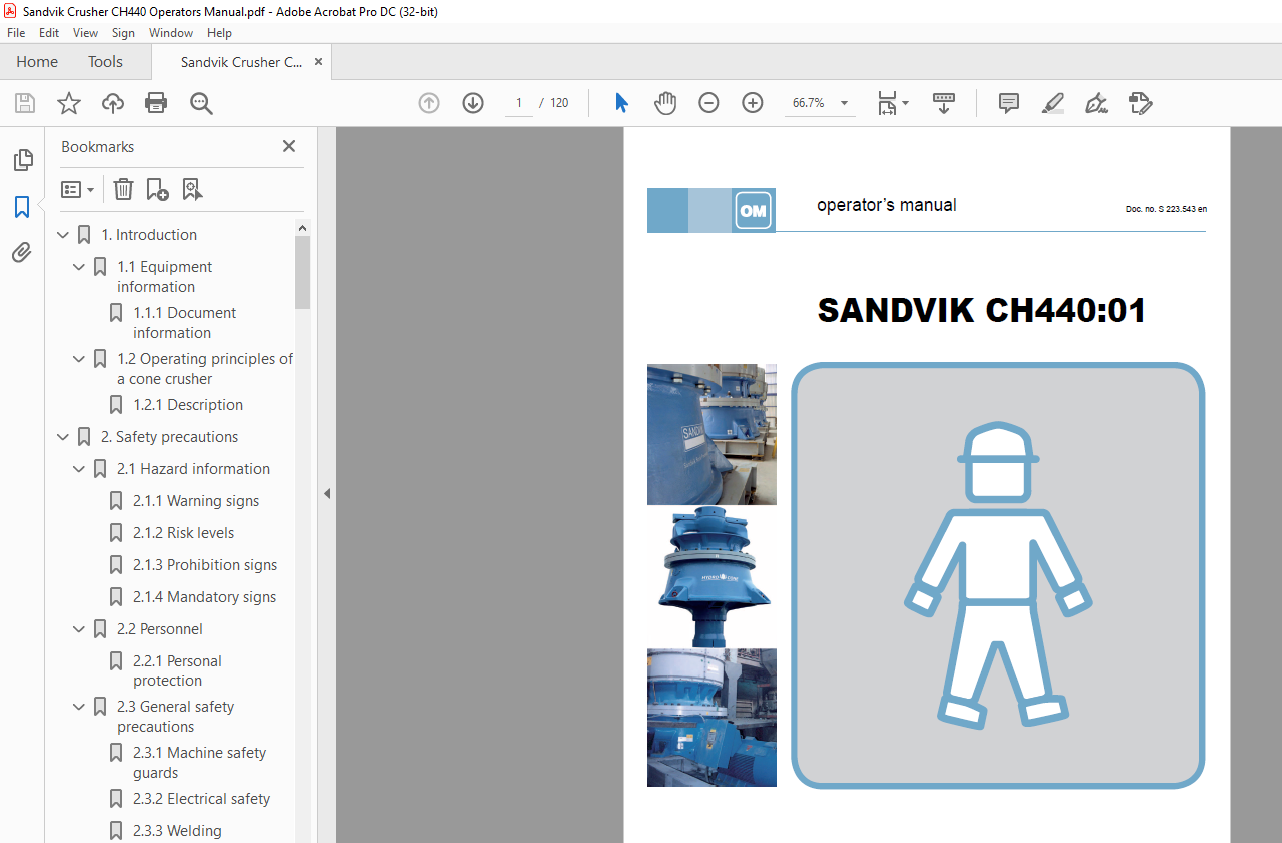Open the bookmark options menu
This screenshot has height=843, width=1282.
click(x=77, y=189)
